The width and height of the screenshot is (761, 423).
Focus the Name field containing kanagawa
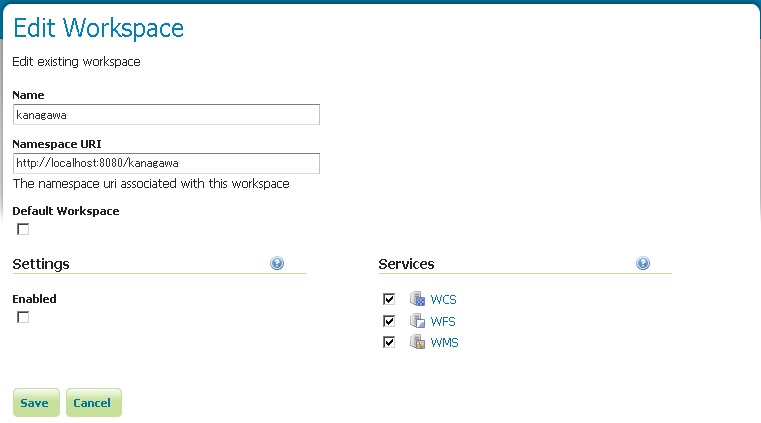(166, 115)
